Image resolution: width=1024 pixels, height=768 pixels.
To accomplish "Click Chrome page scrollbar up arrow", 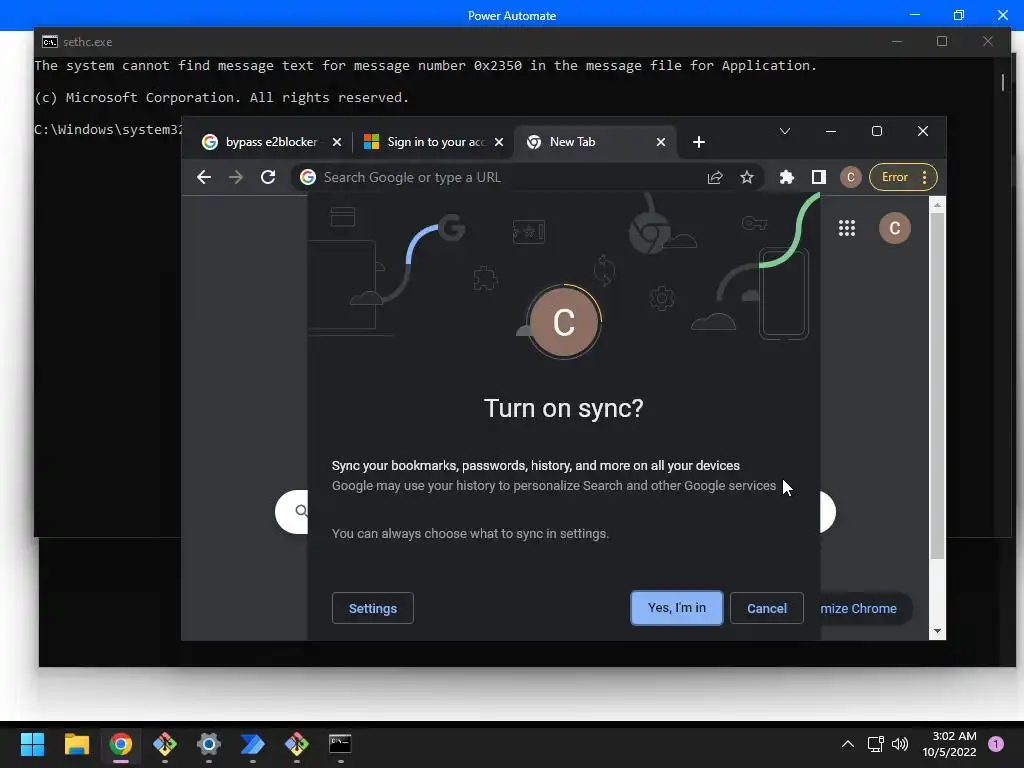I will click(x=937, y=205).
